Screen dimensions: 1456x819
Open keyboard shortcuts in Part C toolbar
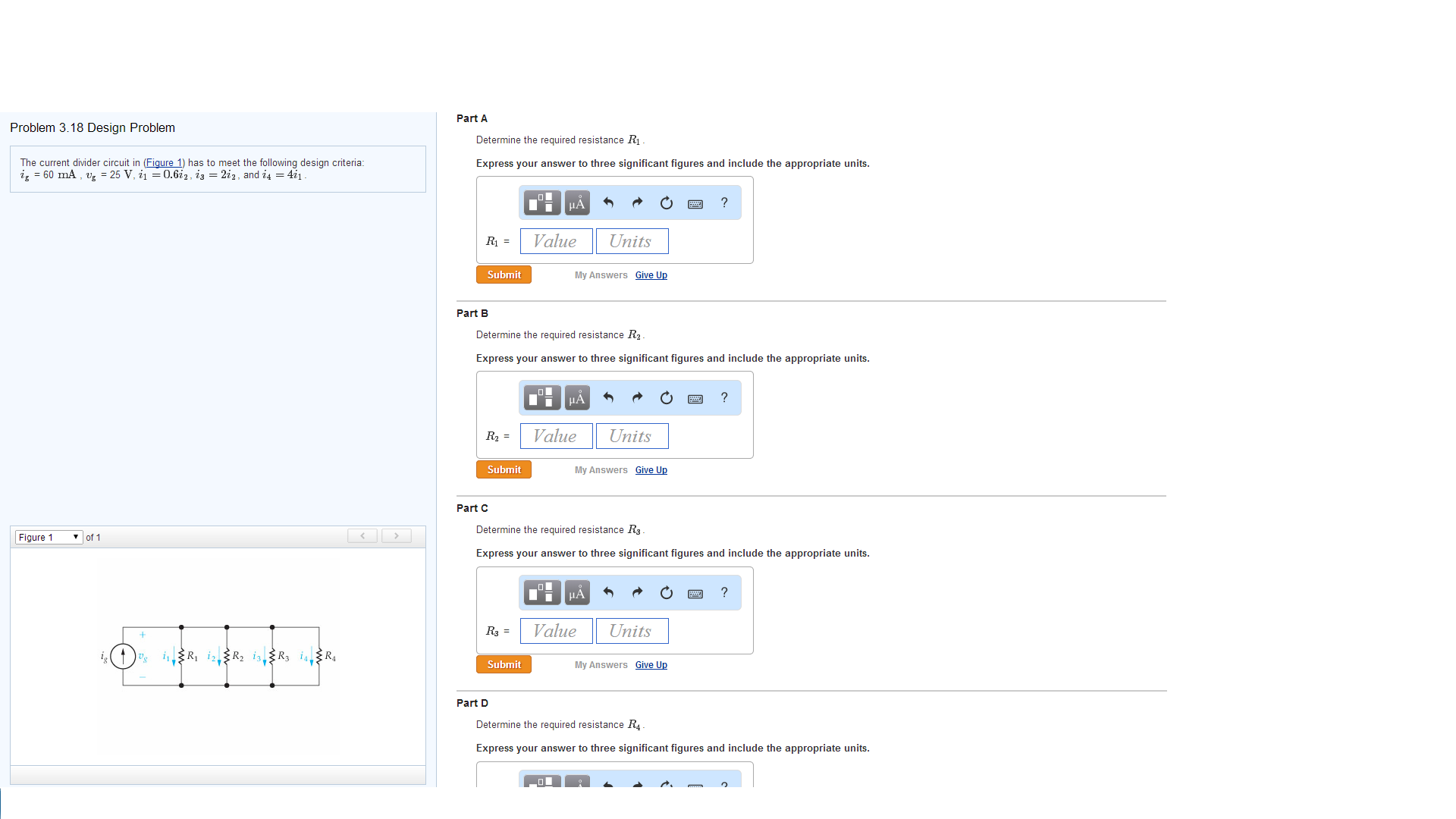[695, 593]
